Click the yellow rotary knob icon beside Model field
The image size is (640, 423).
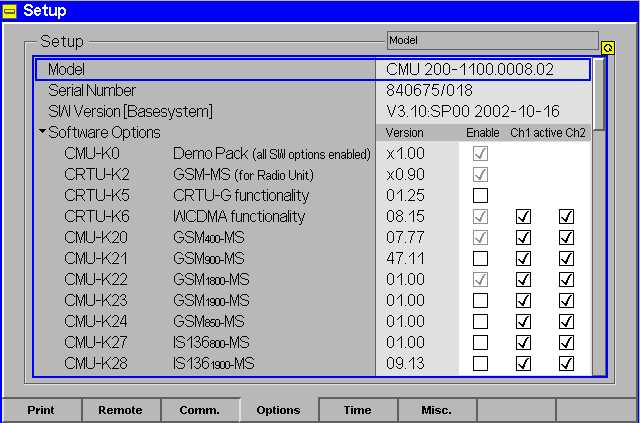607,48
